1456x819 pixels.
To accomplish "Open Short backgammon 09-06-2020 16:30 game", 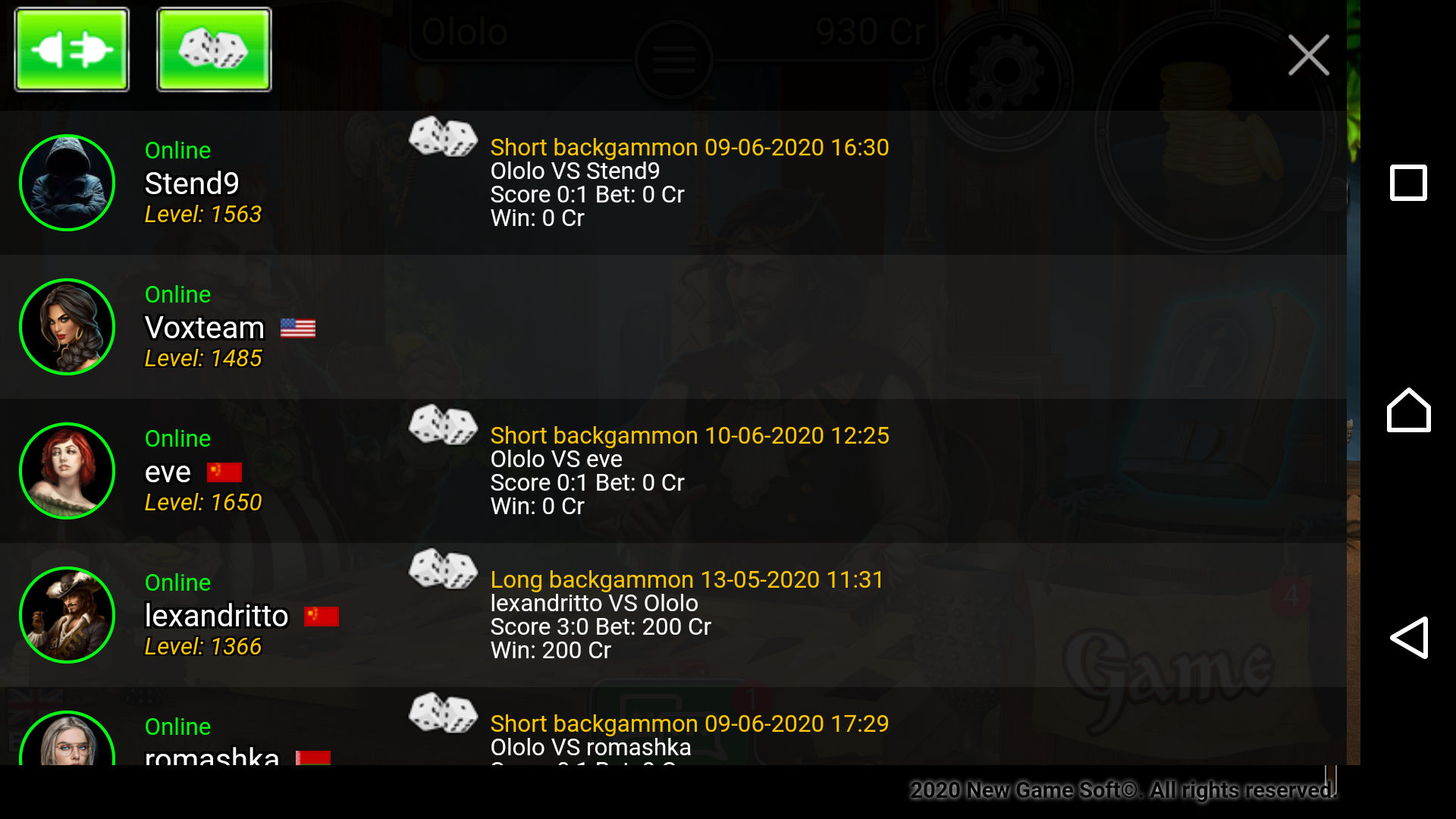I will [689, 147].
